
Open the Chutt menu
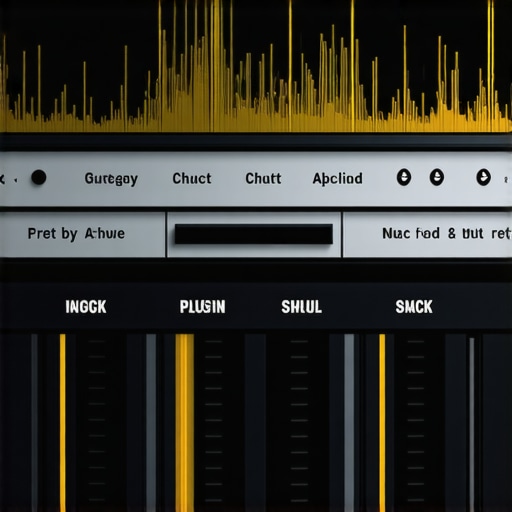pyautogui.click(x=263, y=178)
